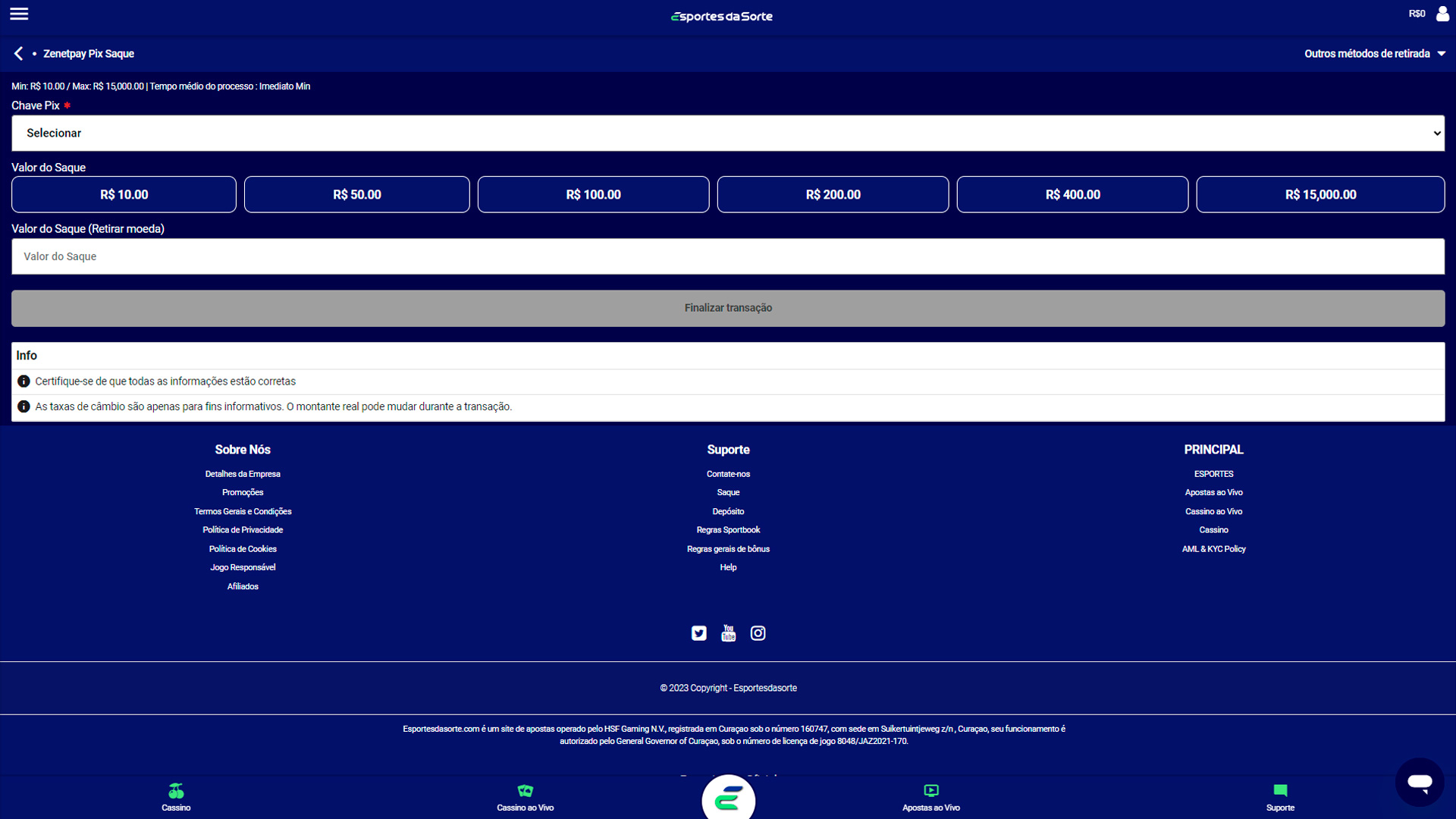Viewport: 1456px width, 819px height.
Task: Open the Contate-nos support link
Action: 728,474
